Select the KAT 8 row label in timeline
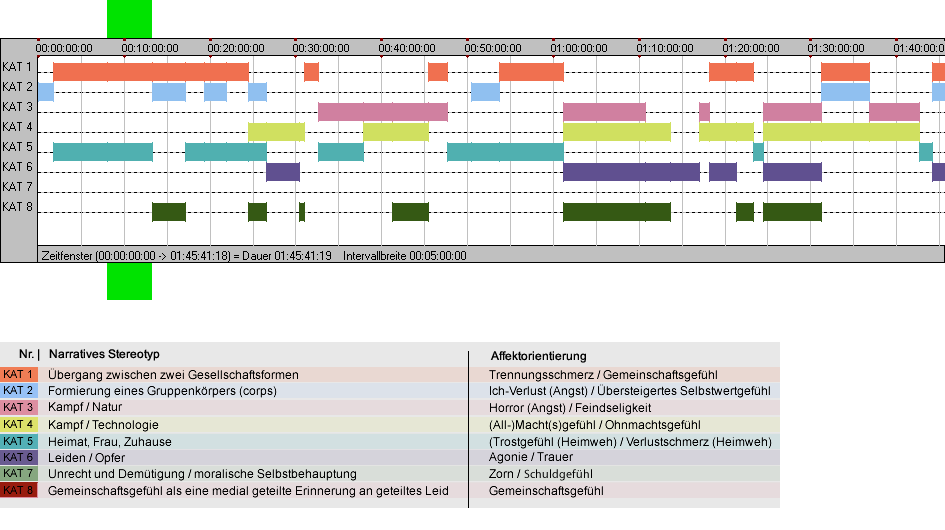Viewport: 945px width, 530px height. tap(17, 207)
